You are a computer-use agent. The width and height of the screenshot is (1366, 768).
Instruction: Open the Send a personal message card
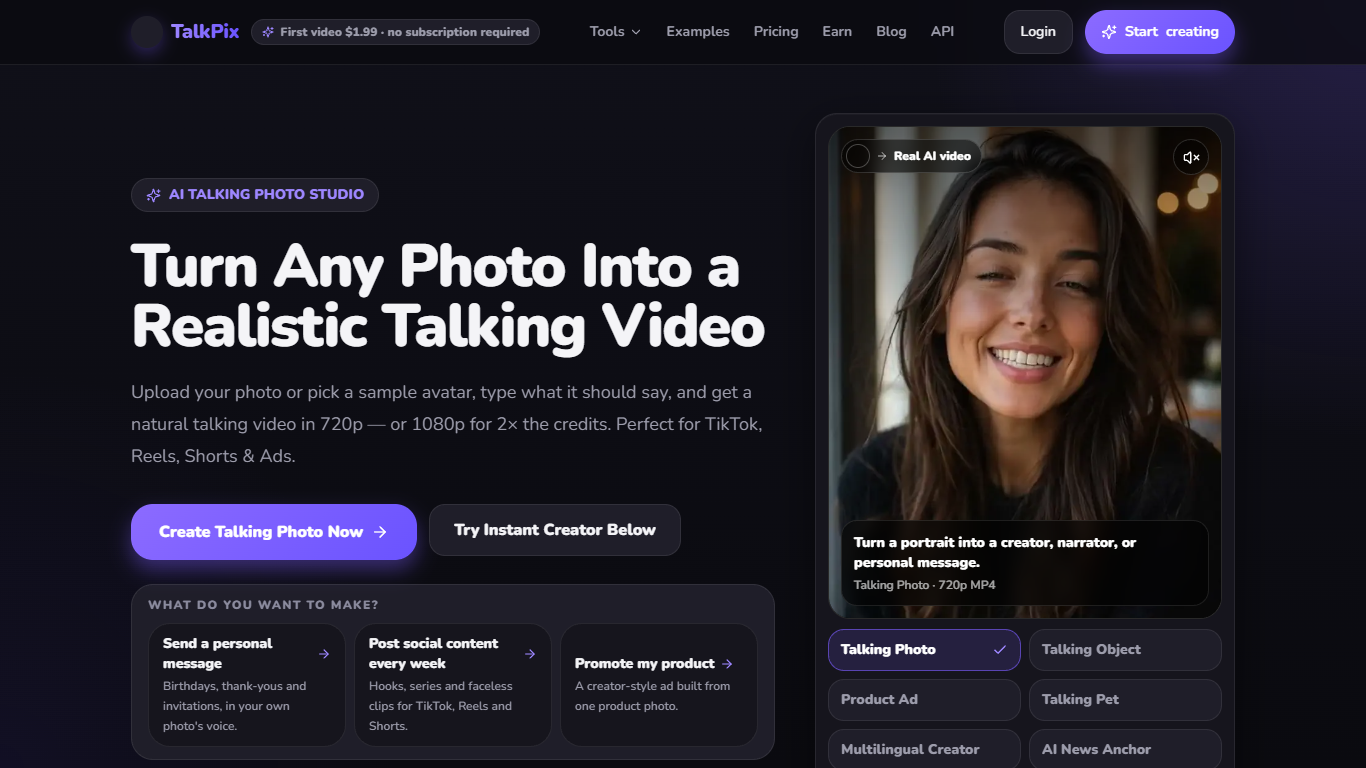coord(247,685)
